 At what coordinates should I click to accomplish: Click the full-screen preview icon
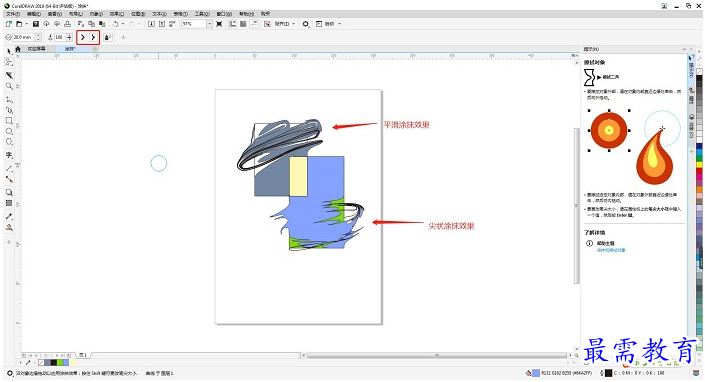(219, 24)
